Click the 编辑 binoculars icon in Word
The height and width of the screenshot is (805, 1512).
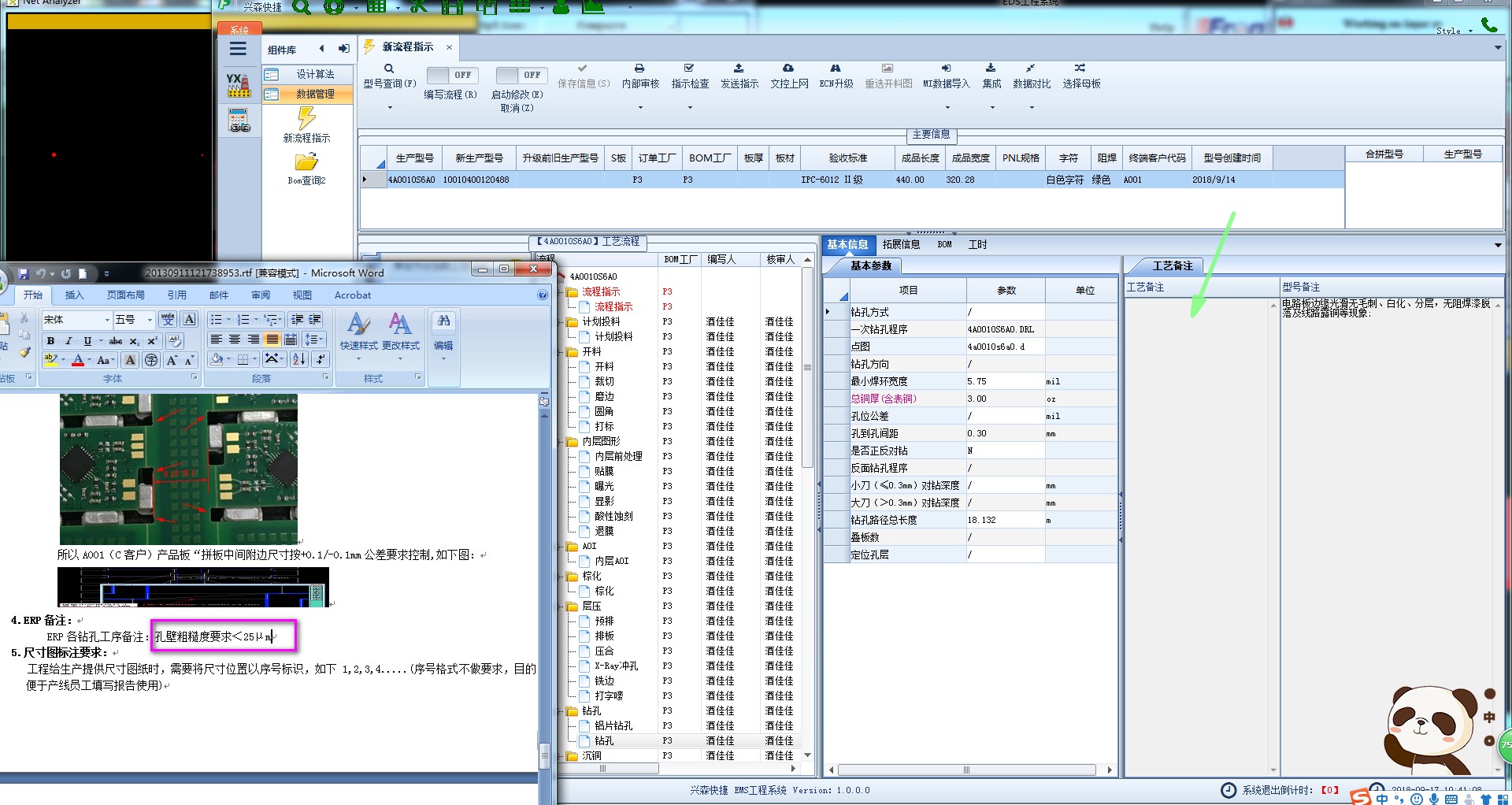(443, 321)
